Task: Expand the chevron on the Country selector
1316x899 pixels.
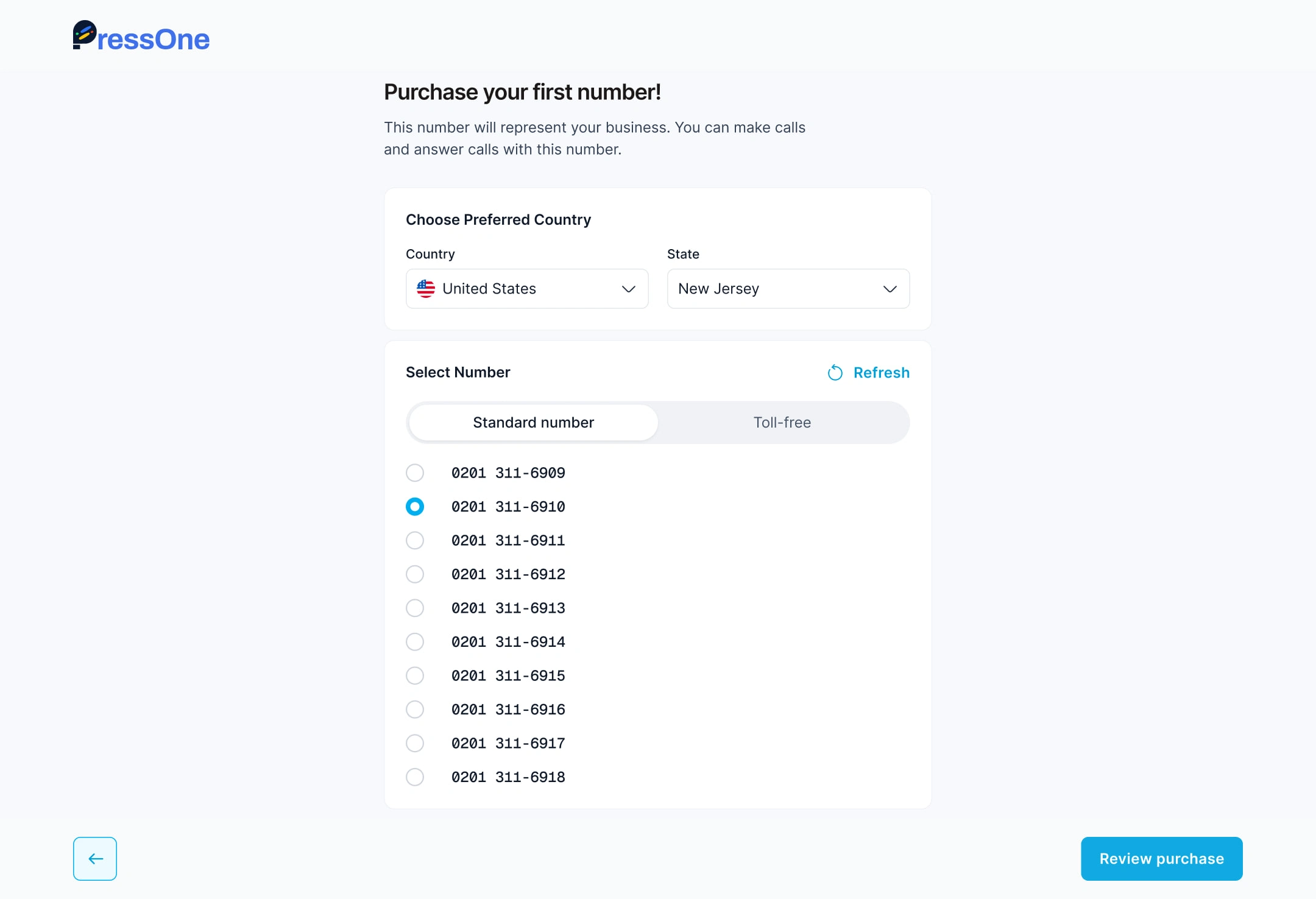Action: click(x=628, y=289)
